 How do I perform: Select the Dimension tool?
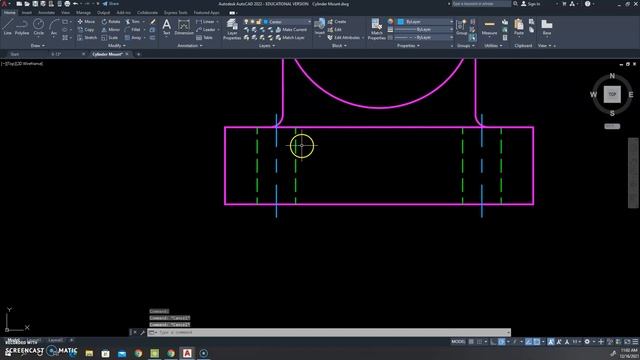184,27
